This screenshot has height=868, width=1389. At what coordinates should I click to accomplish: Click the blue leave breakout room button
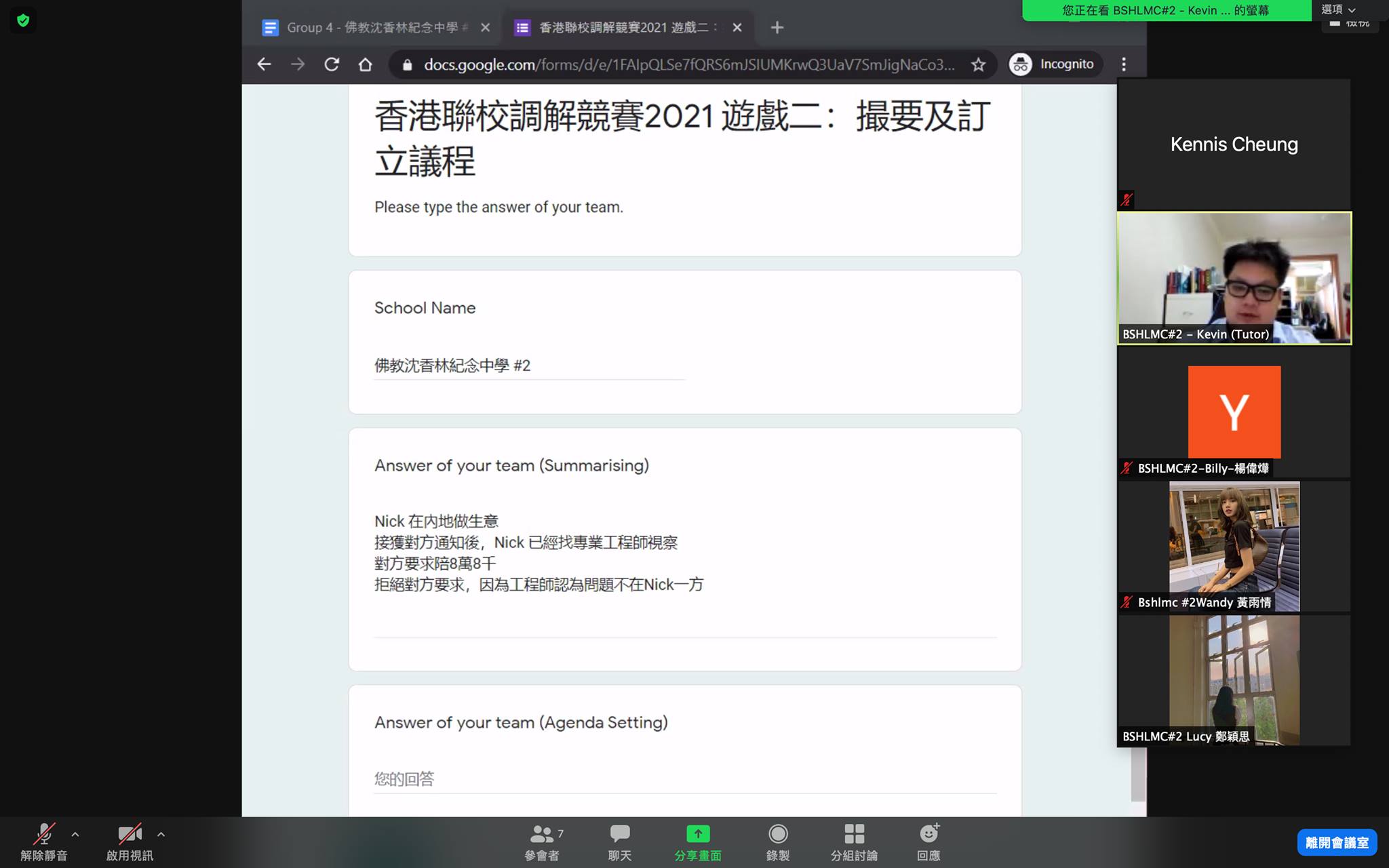pos(1336,842)
